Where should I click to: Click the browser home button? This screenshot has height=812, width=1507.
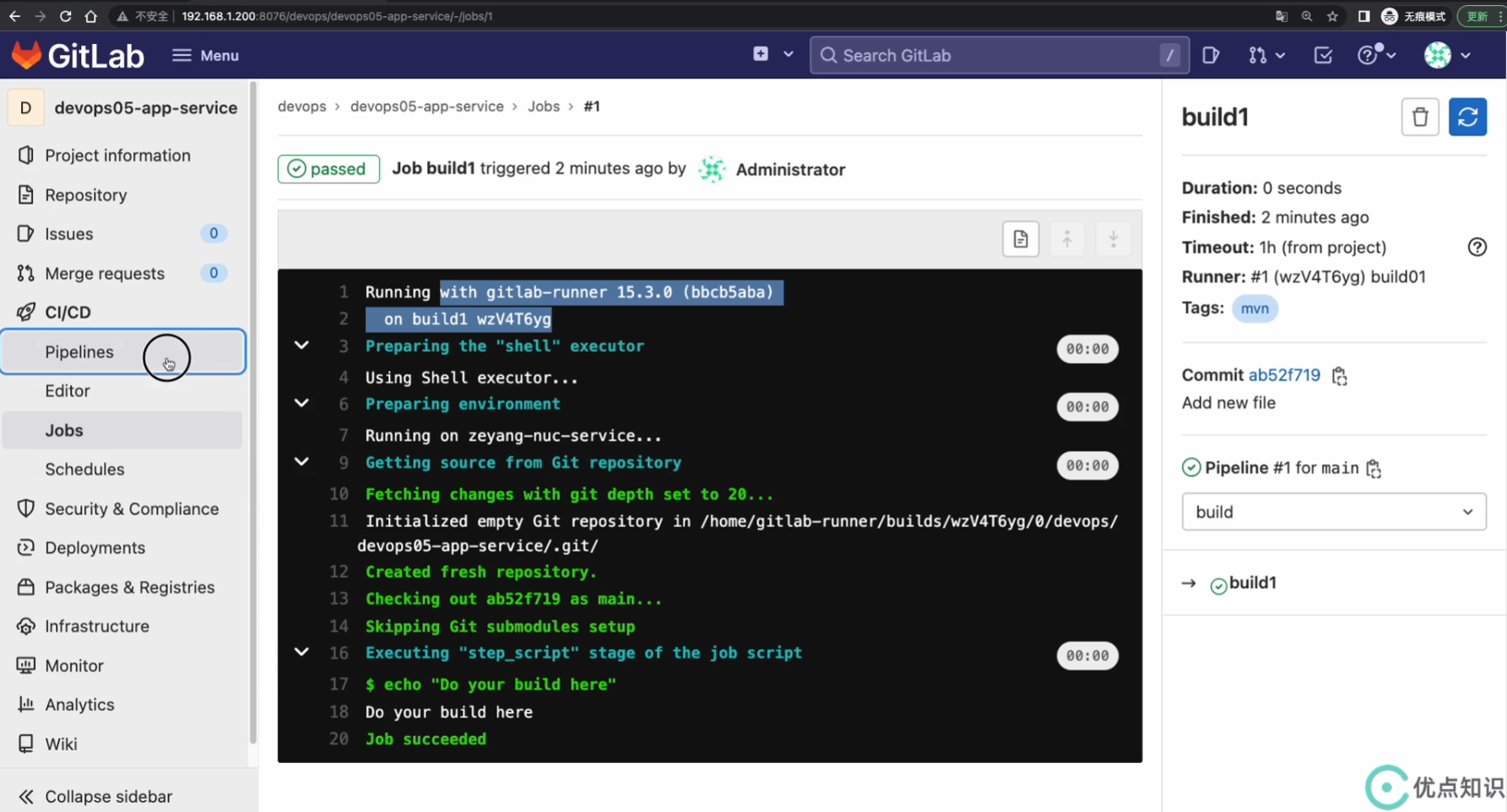[90, 16]
